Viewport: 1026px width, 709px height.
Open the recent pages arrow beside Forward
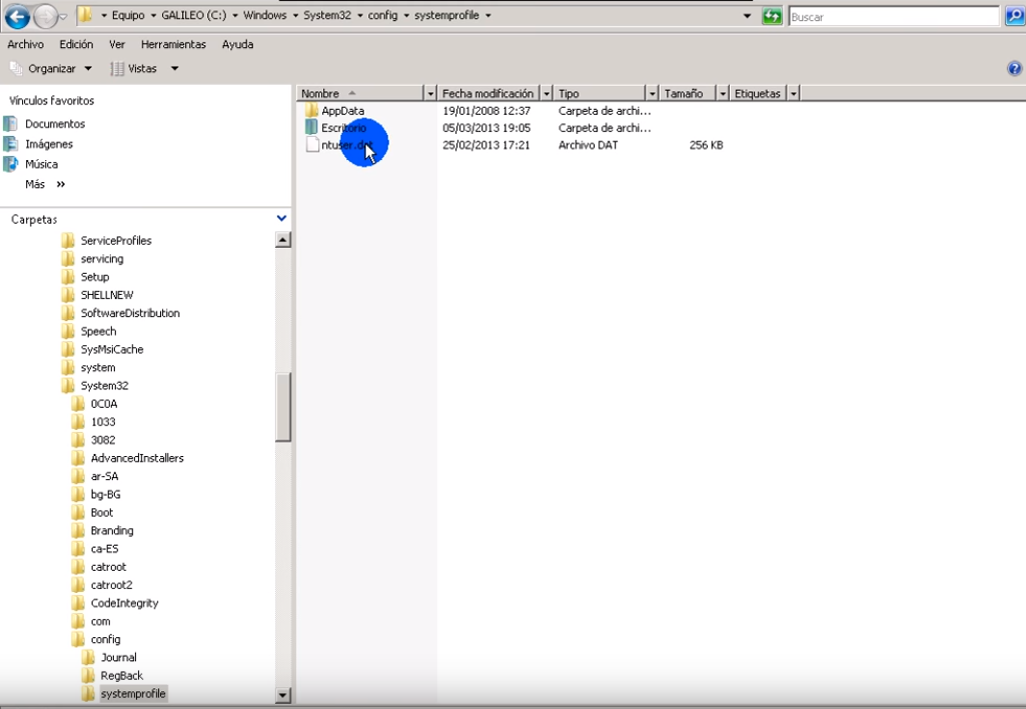pos(63,16)
